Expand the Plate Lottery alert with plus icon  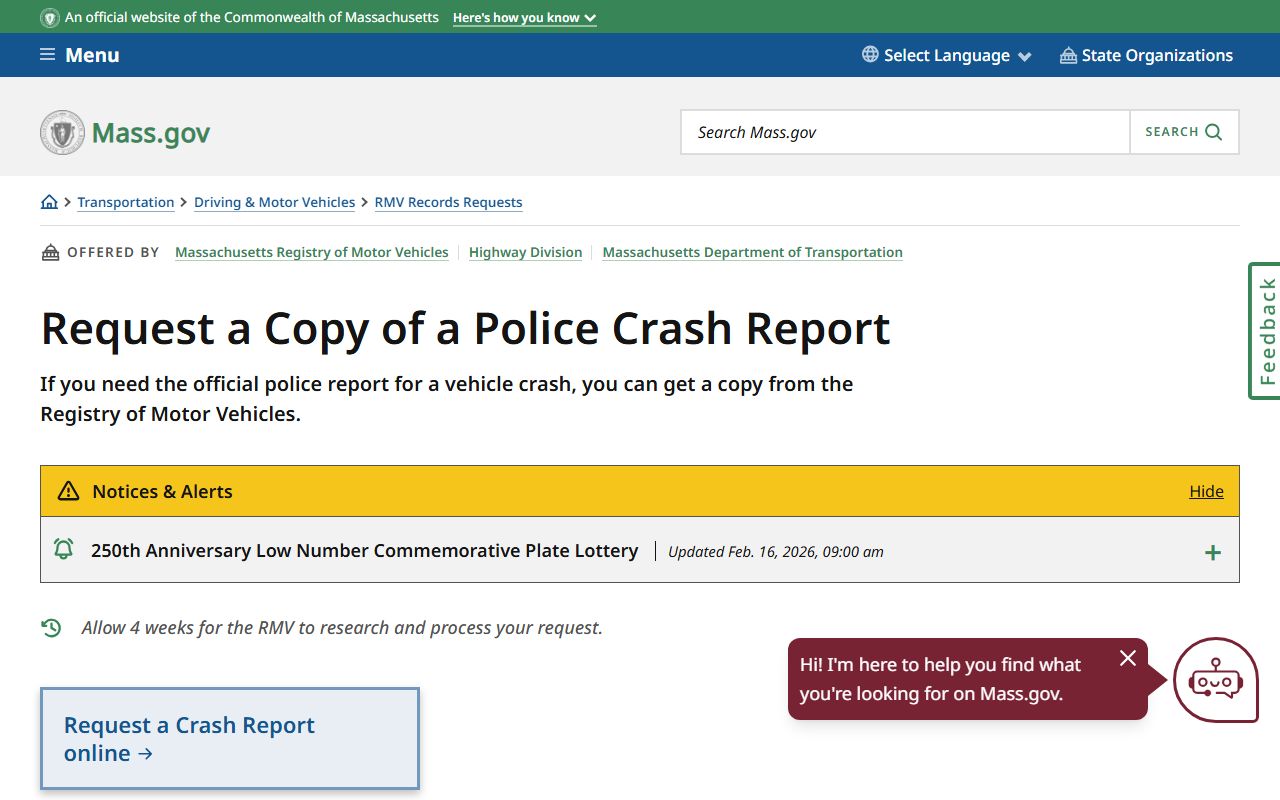pos(1212,552)
